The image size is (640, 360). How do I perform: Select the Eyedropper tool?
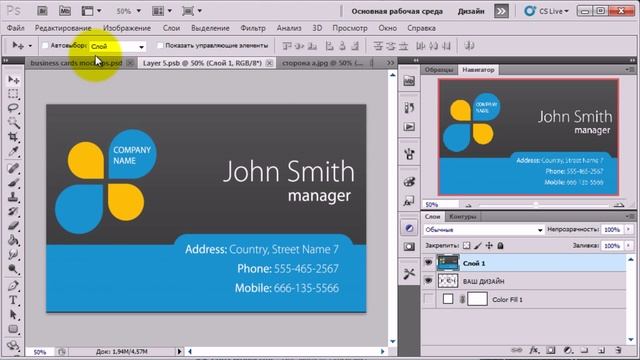[x=13, y=151]
